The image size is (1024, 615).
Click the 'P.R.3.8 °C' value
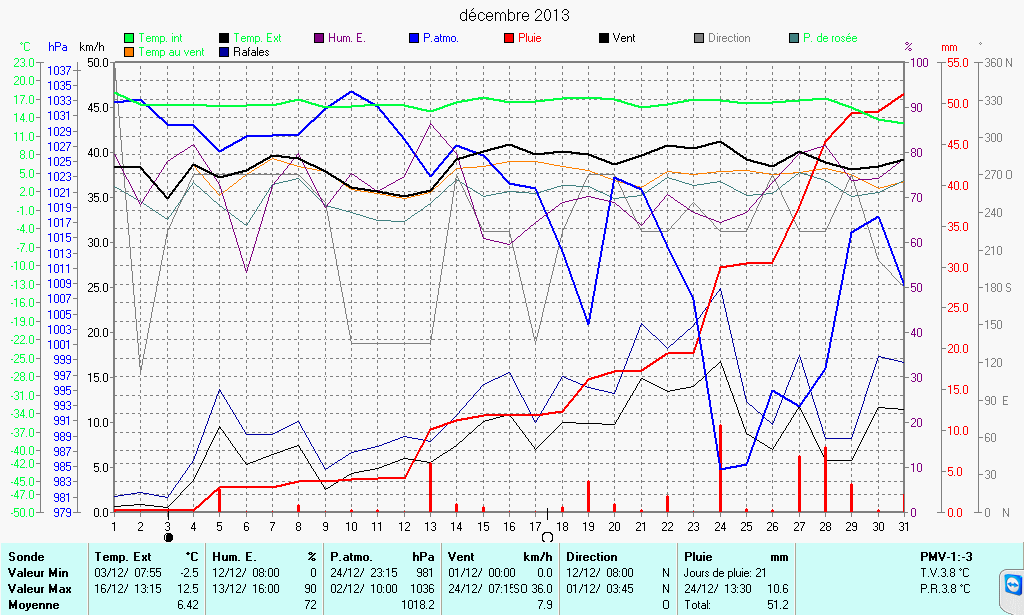click(x=945, y=589)
